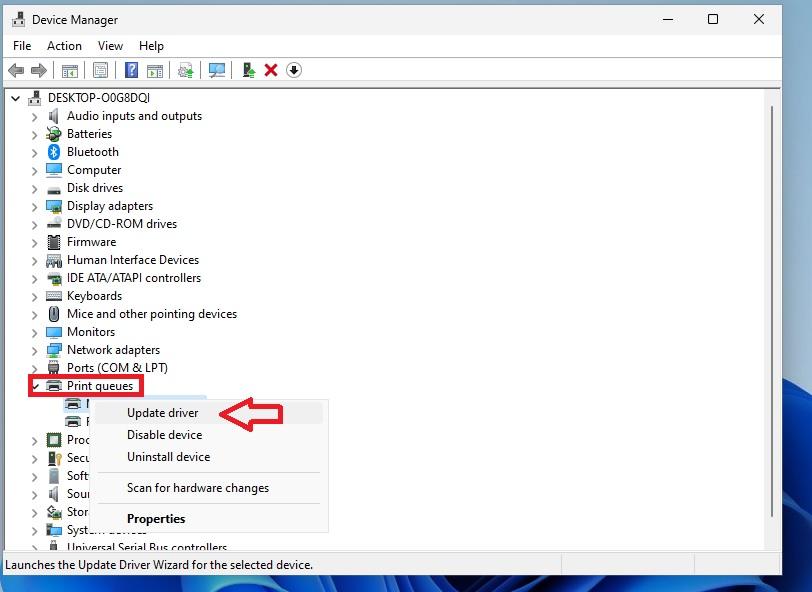The image size is (812, 592).
Task: Open Help using the blue question mark icon
Action: tap(130, 70)
